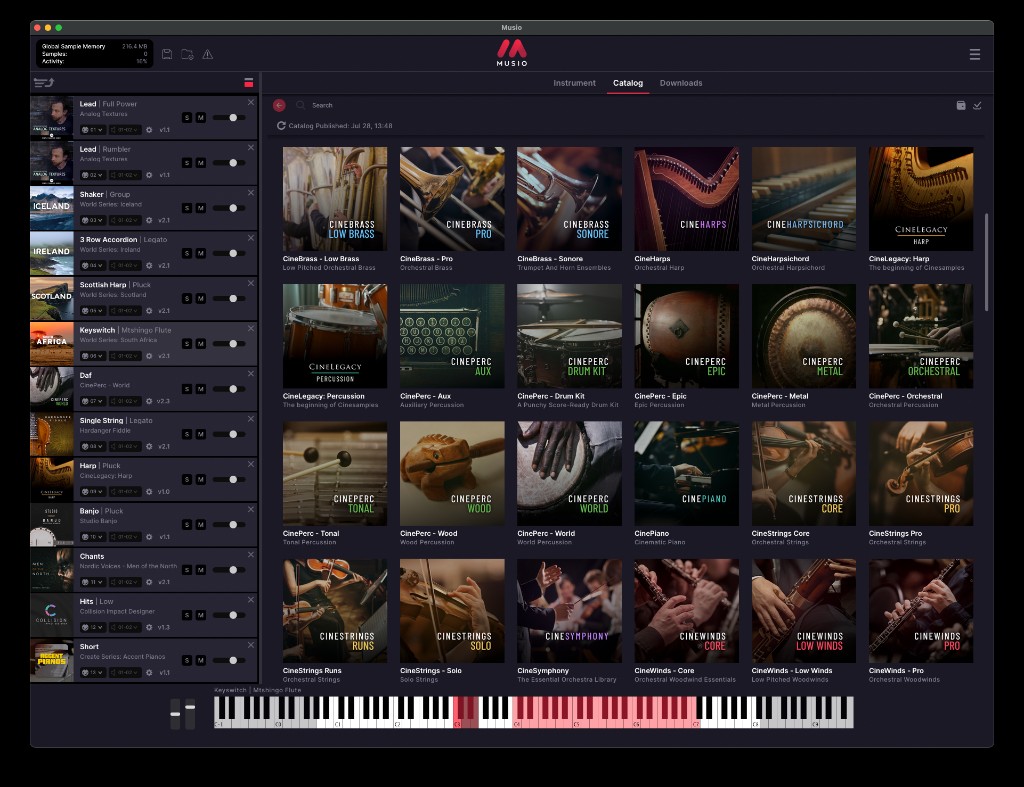1024x787 pixels.
Task: Open MIDI channel dropdown for Lead Full Power
Action: (x=92, y=130)
